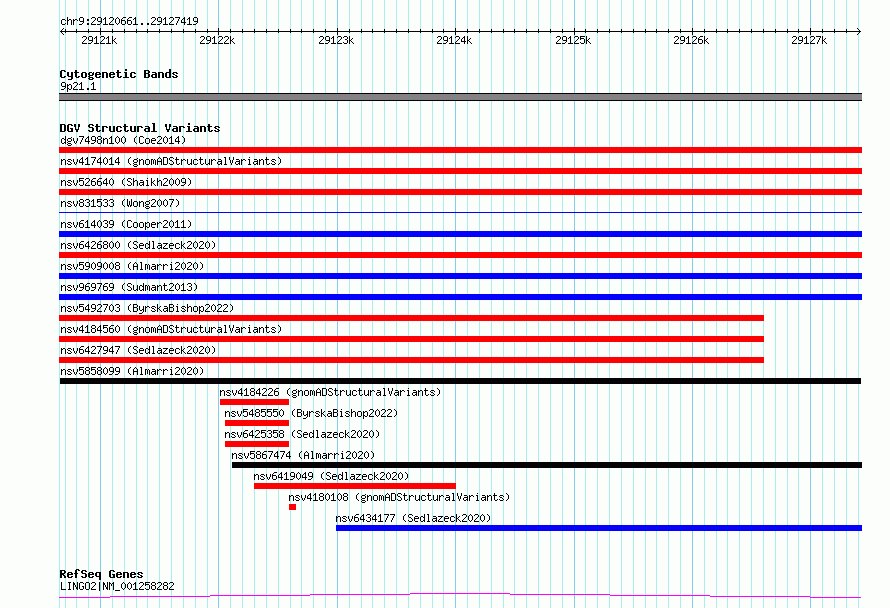
Task: Click the 29125k ruler tick label
Action: point(573,40)
